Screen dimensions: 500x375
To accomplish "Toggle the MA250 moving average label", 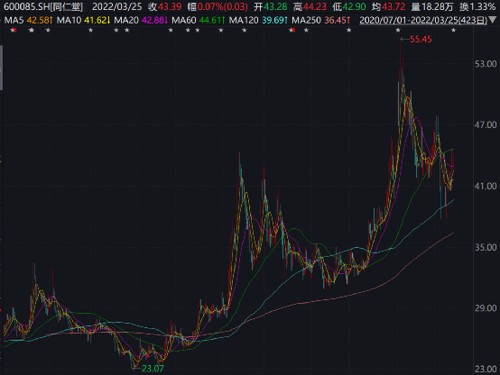I will coord(306,20).
